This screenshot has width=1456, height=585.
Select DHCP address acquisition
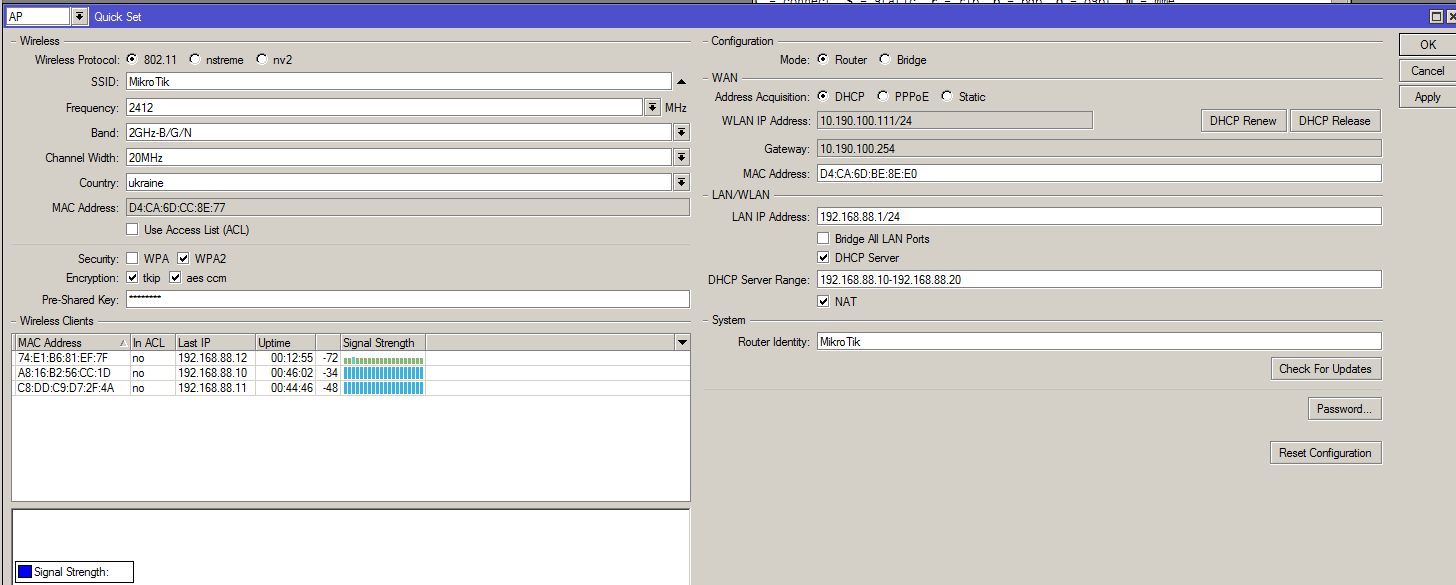(x=823, y=97)
